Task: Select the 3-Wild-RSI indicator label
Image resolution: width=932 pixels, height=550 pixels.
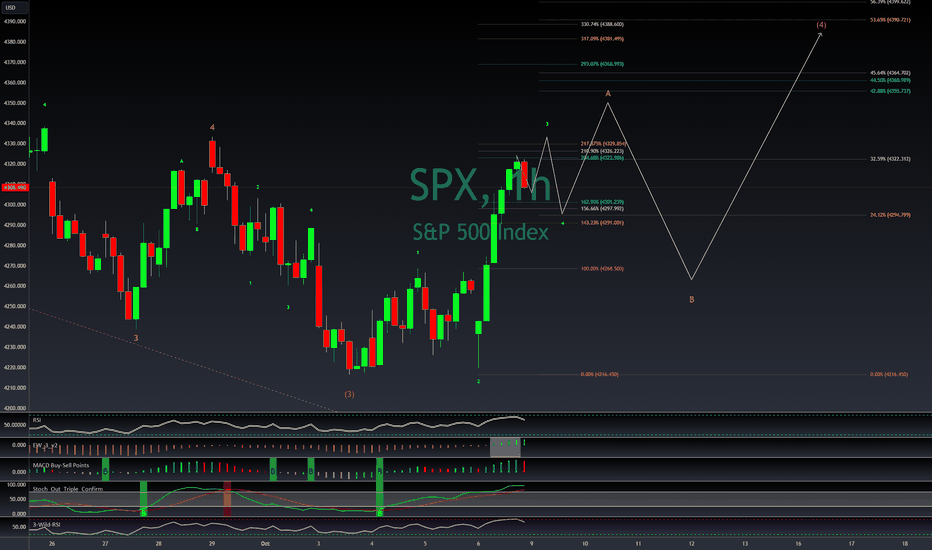Action: (46, 524)
